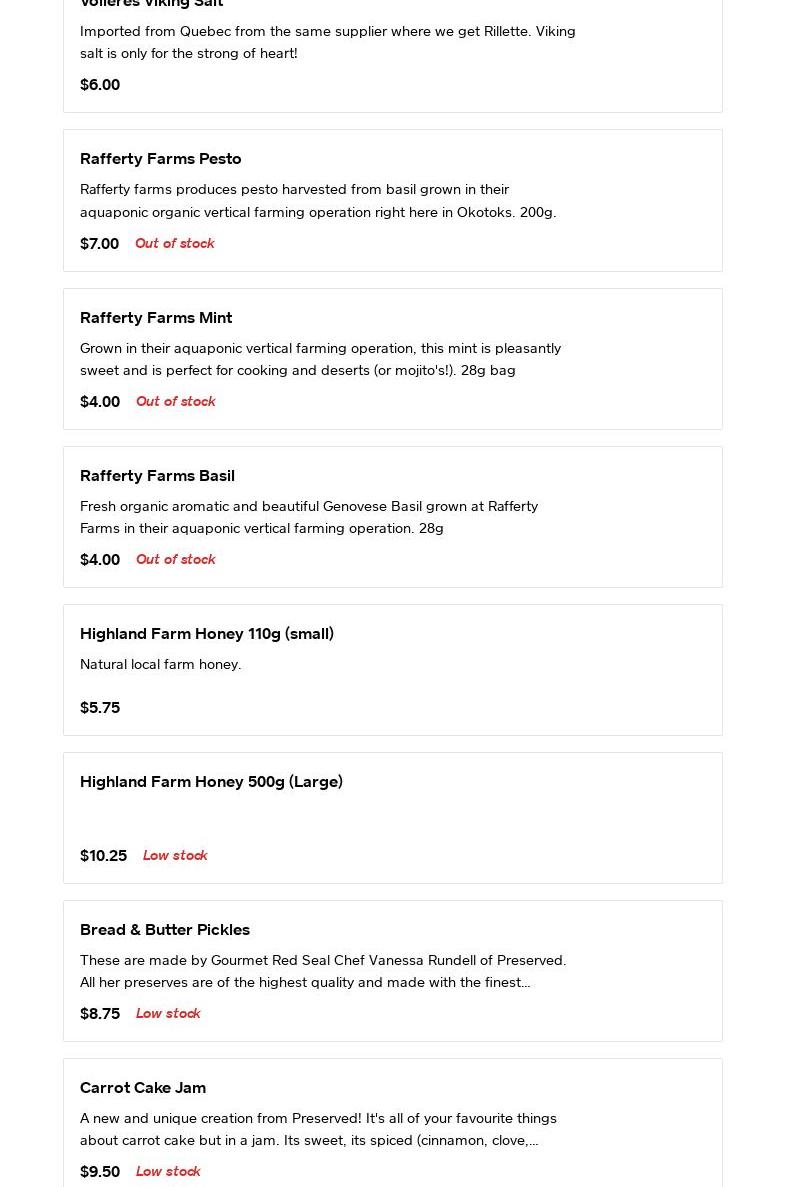Click the $7.00 price on Pesto card
This screenshot has width=785, height=1187.
coord(99,243)
